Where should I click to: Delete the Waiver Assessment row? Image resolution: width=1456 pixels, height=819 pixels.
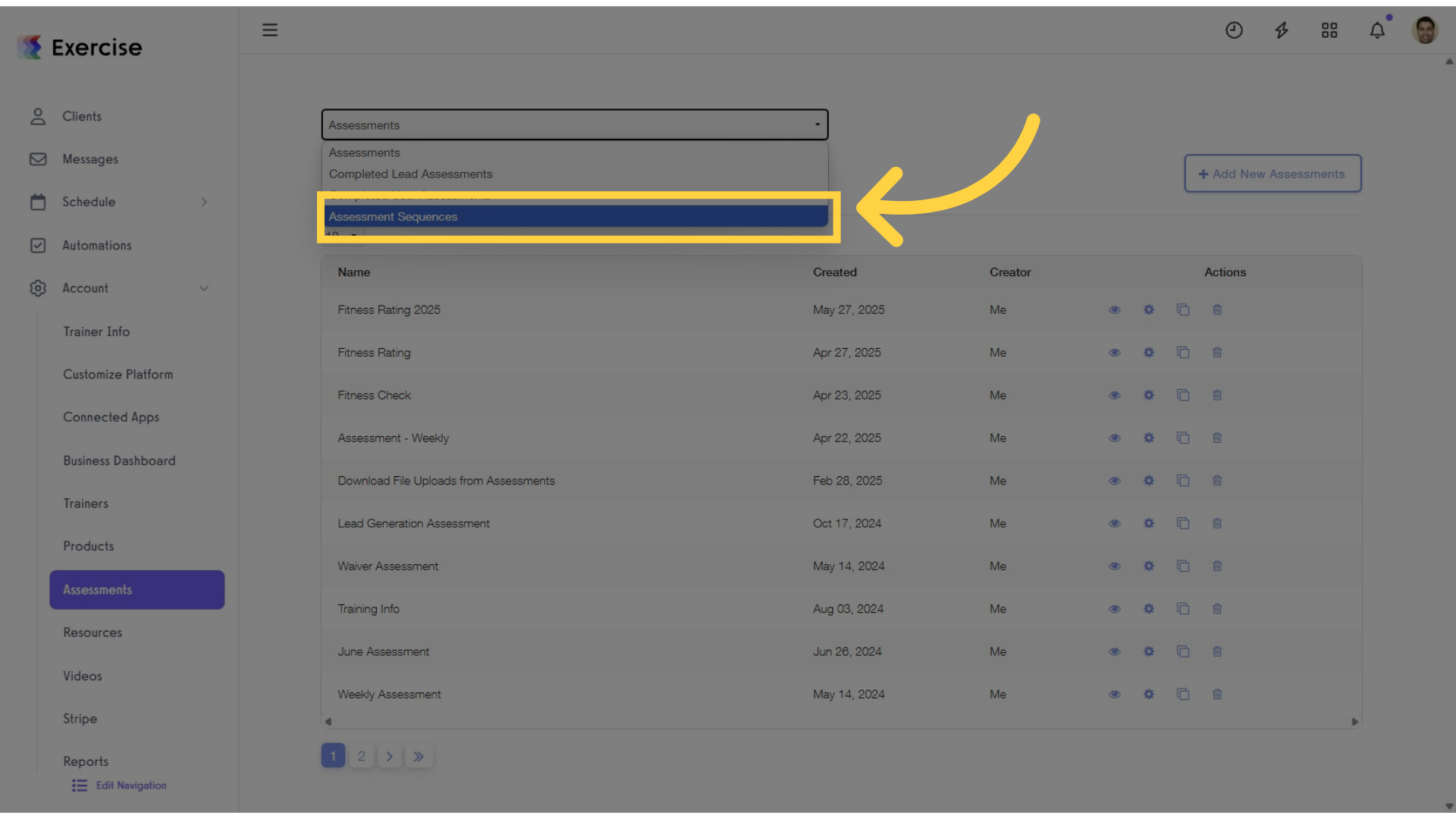pyautogui.click(x=1217, y=566)
